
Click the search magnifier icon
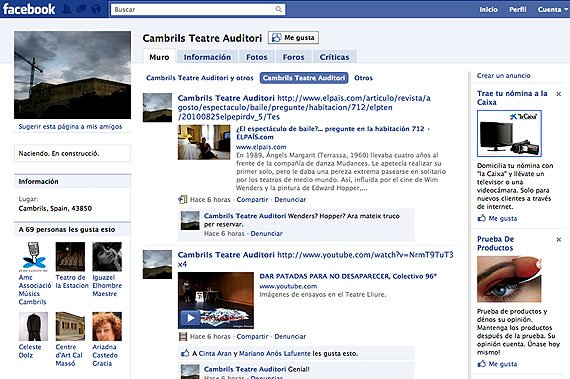tap(278, 9)
